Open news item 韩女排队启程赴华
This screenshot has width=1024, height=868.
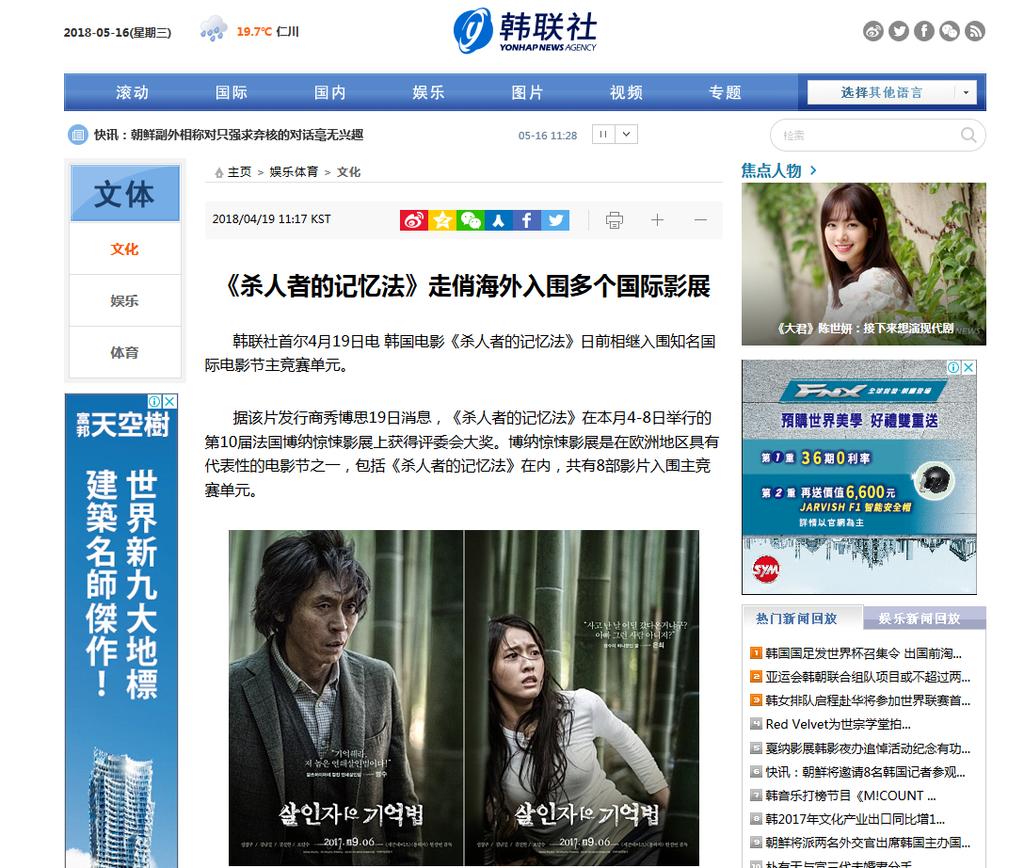867,700
